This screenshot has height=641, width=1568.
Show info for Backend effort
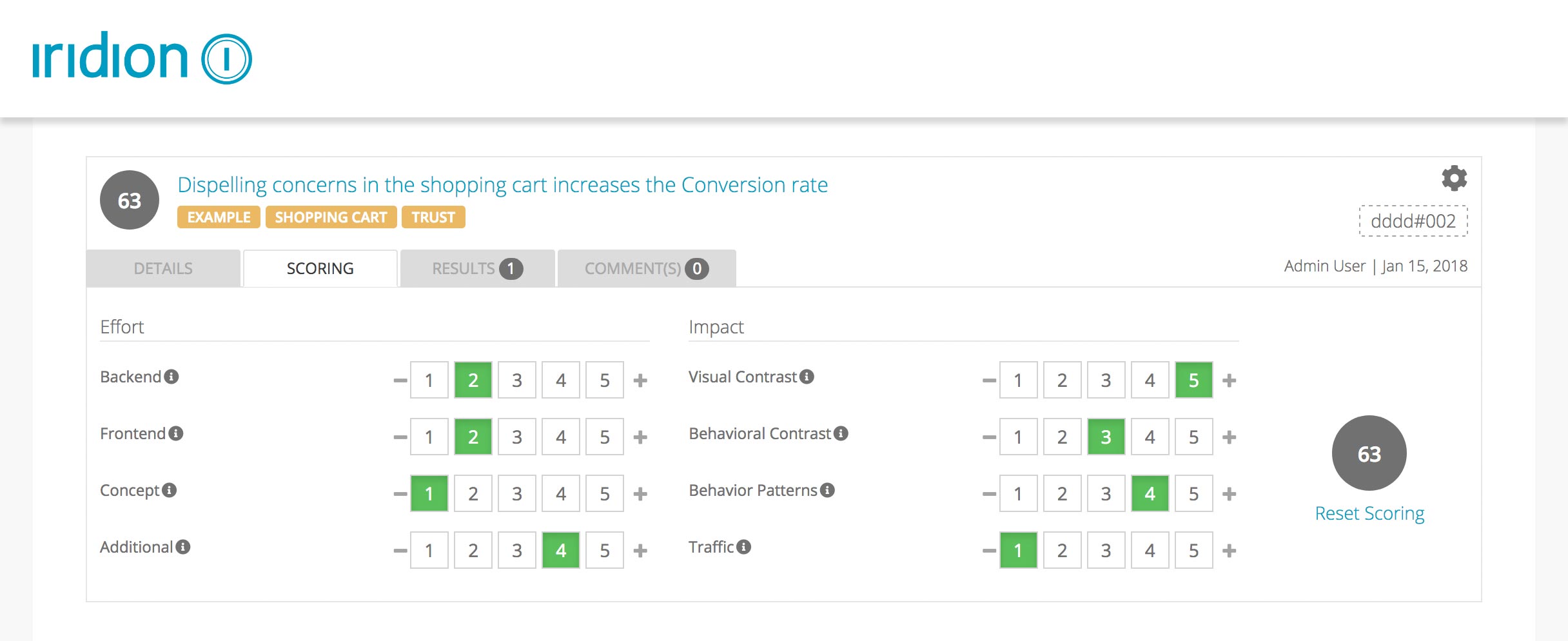(171, 377)
